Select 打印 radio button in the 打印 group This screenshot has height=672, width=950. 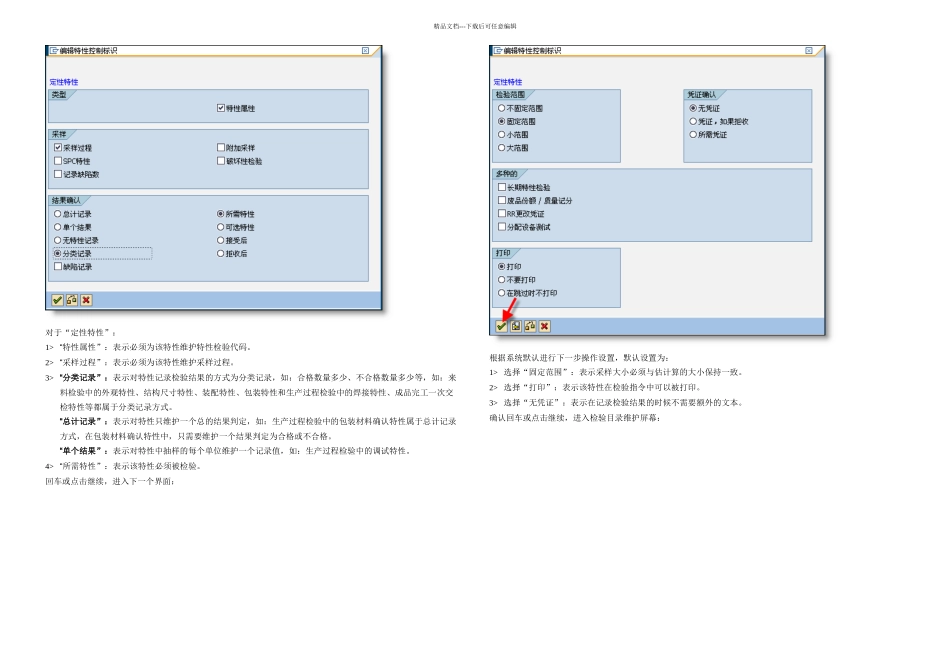coord(502,266)
